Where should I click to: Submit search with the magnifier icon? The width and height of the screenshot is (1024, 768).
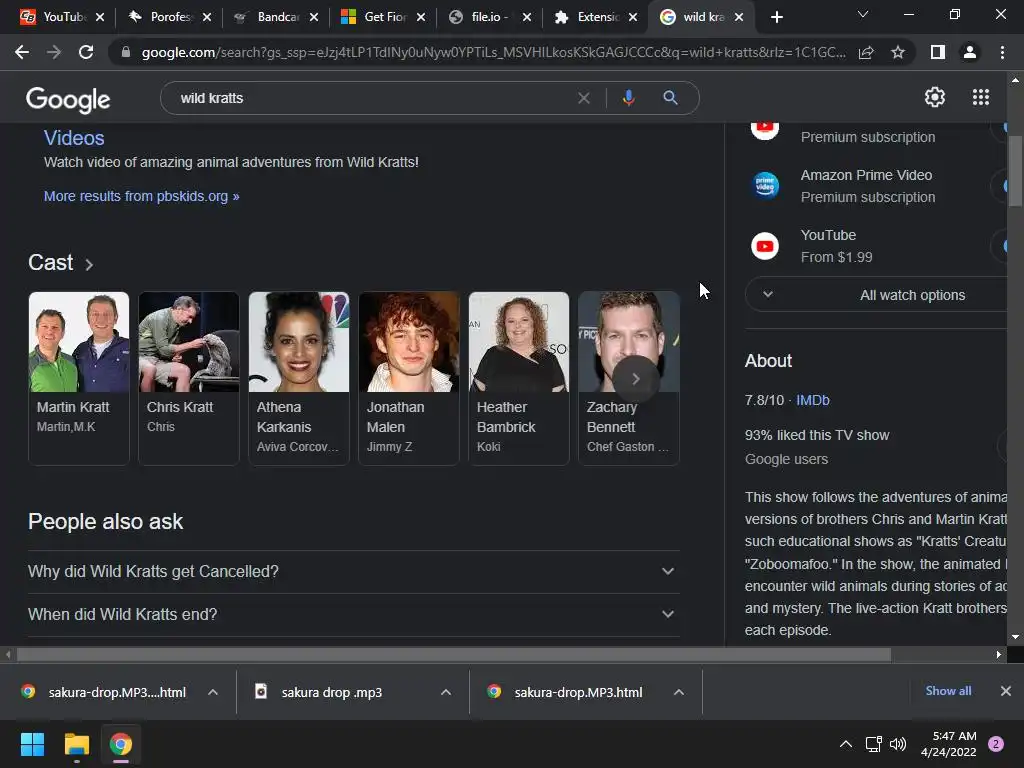click(670, 98)
